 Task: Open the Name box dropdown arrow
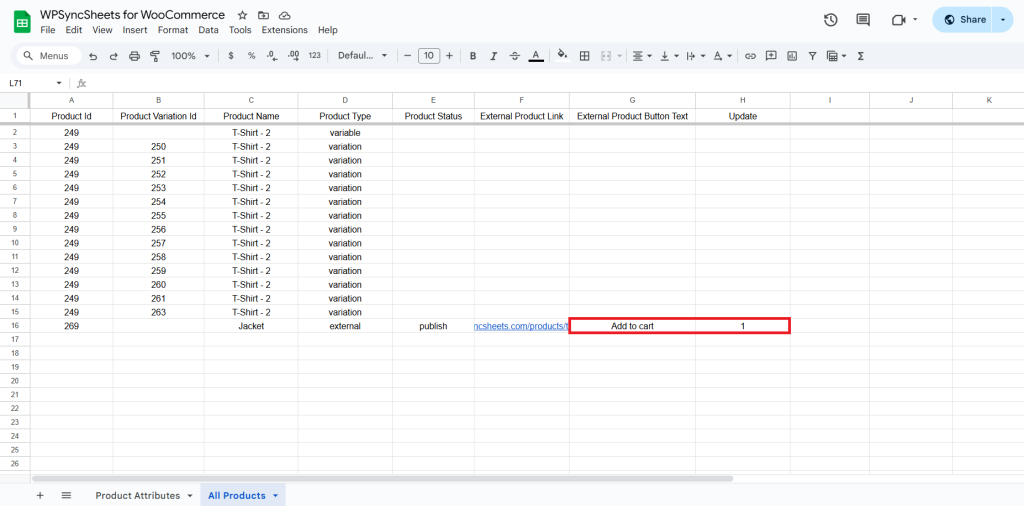coord(59,84)
